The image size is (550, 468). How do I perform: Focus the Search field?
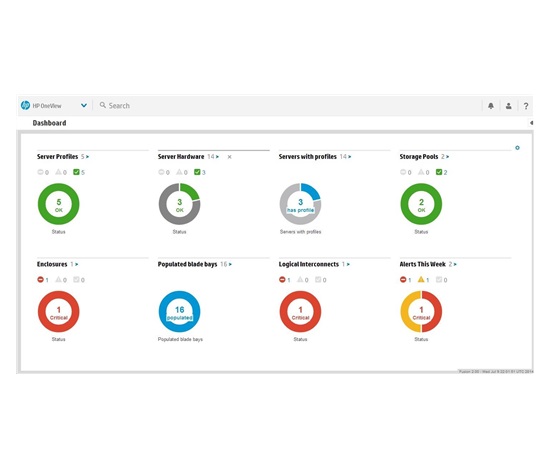(x=288, y=106)
